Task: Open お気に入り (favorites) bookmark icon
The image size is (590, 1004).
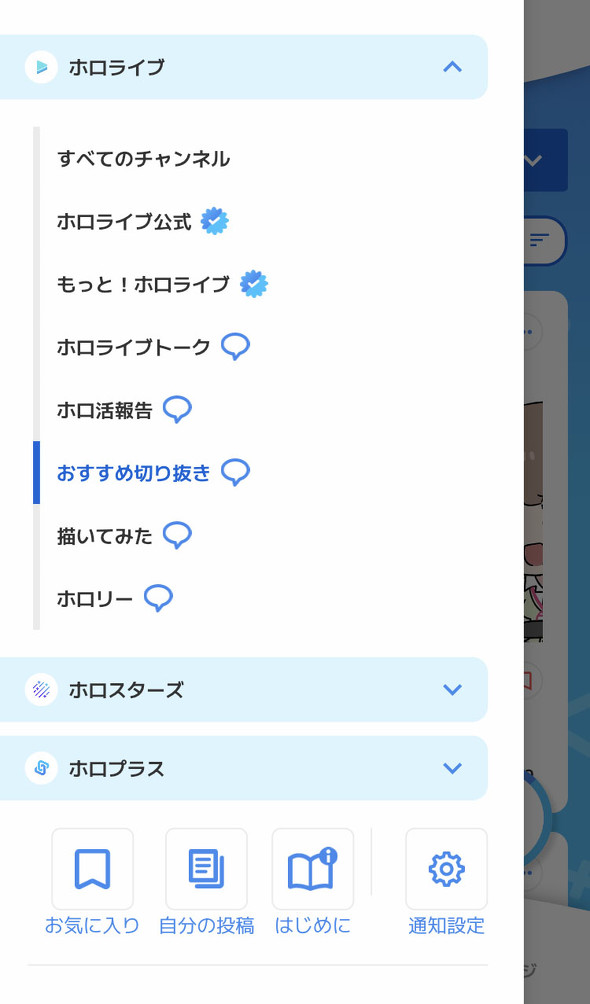Action: point(93,869)
